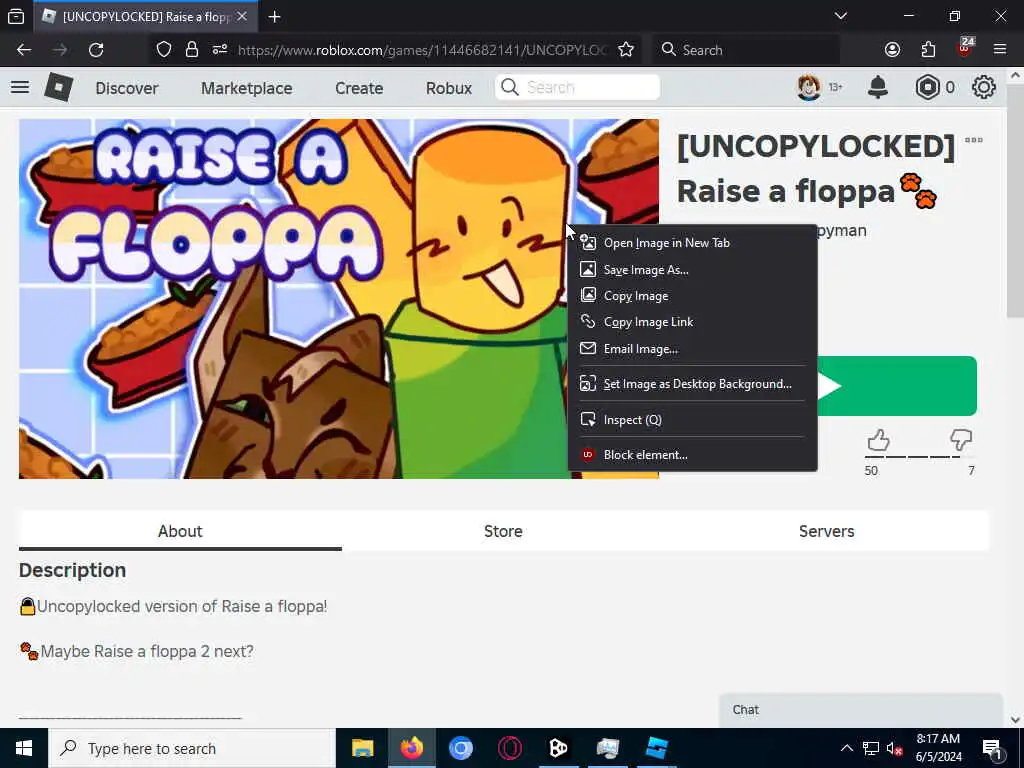Bookmark this page with the star icon

click(626, 50)
